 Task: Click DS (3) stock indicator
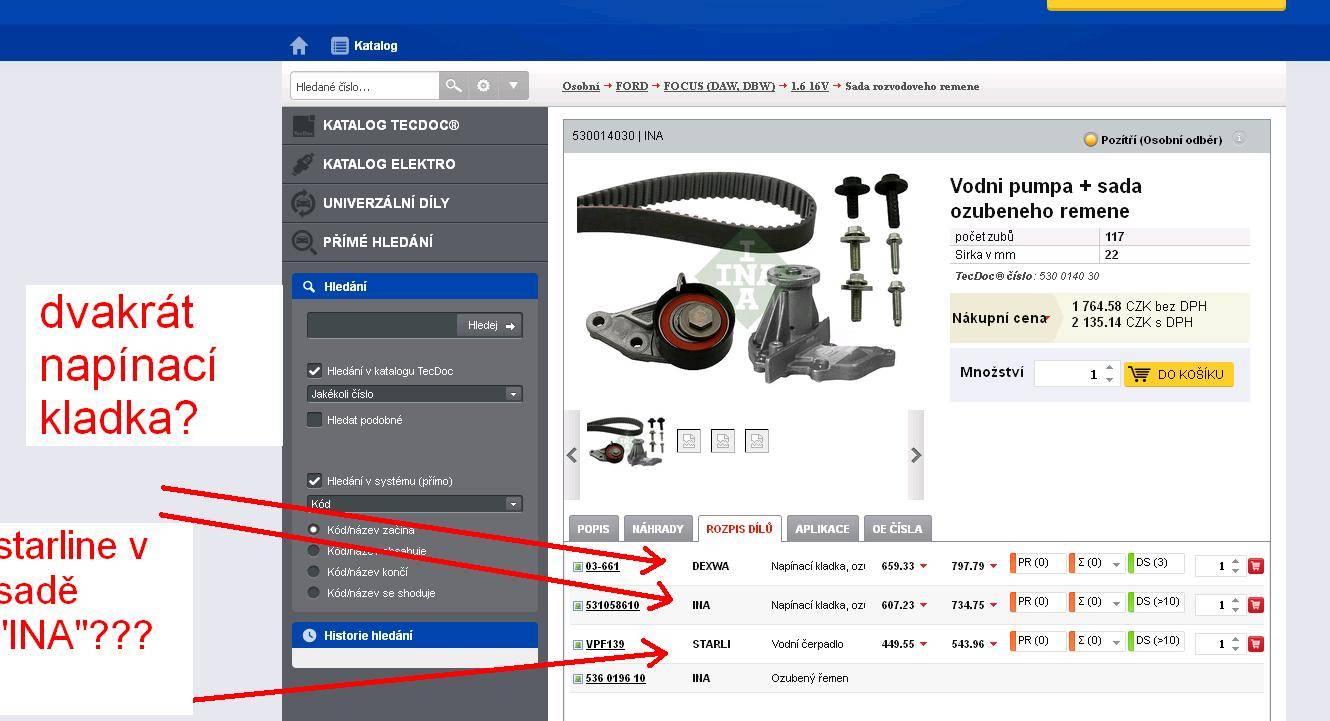1156,563
